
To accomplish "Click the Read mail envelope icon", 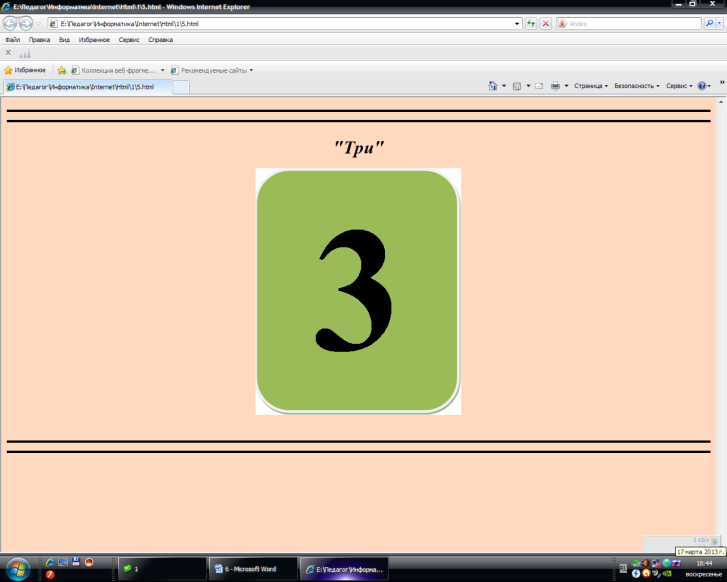I will 539,86.
